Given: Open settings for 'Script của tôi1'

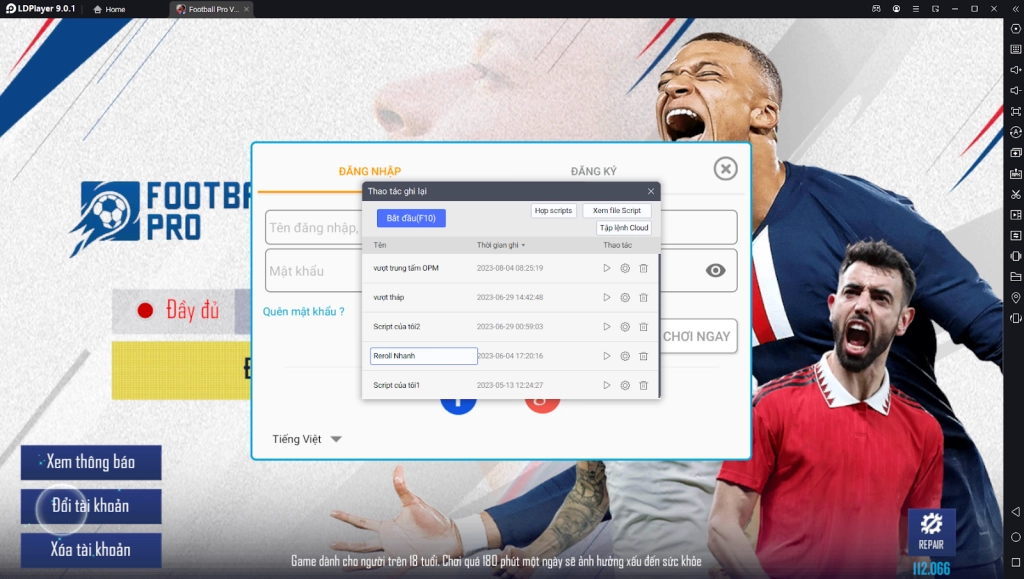Looking at the screenshot, I should click(x=624, y=384).
